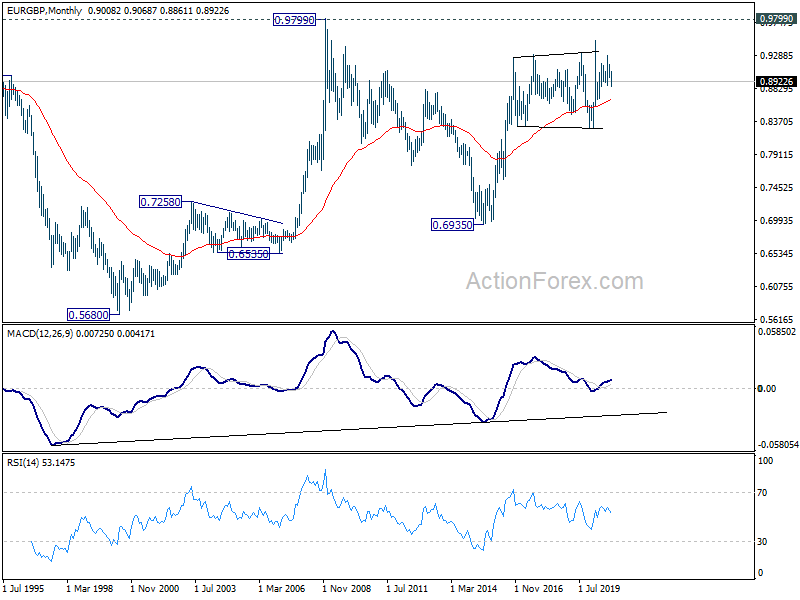
Task: Click the 0.83705 price axis value
Action: [x=777, y=121]
